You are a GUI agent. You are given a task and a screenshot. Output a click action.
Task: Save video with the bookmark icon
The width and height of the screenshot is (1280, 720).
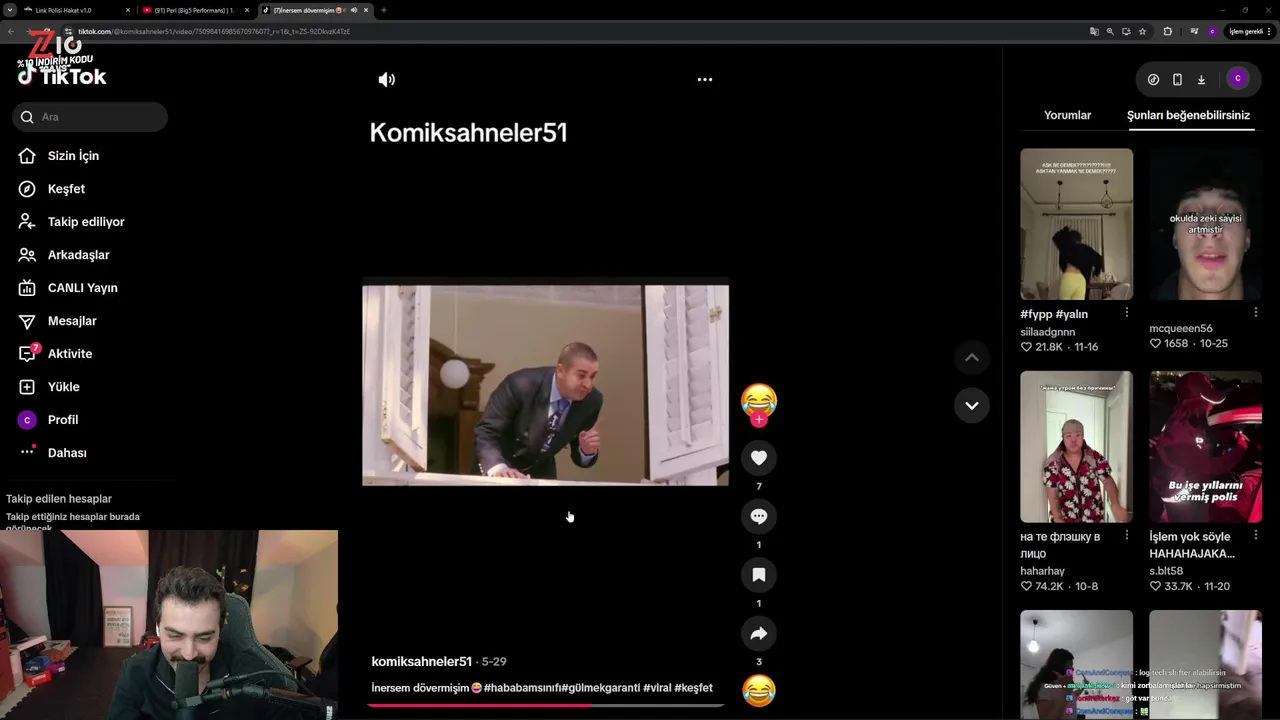tap(759, 575)
